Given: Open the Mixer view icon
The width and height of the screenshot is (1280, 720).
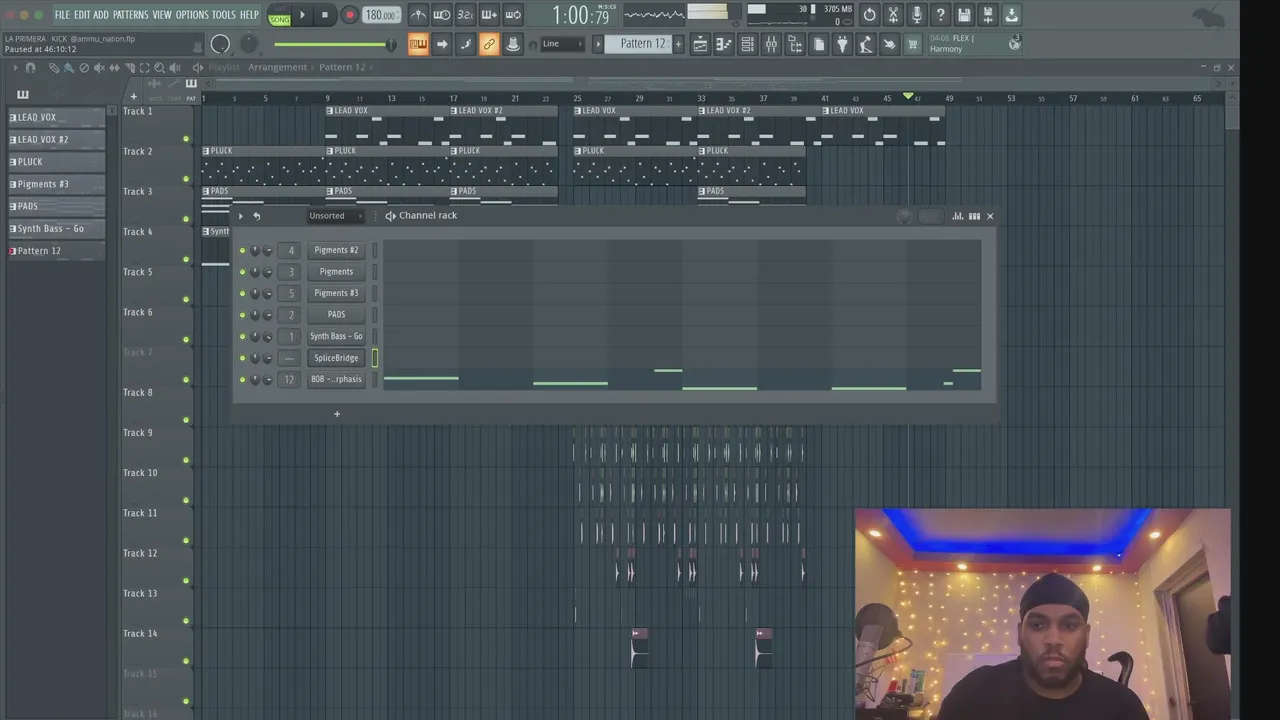Looking at the screenshot, I should pos(771,44).
